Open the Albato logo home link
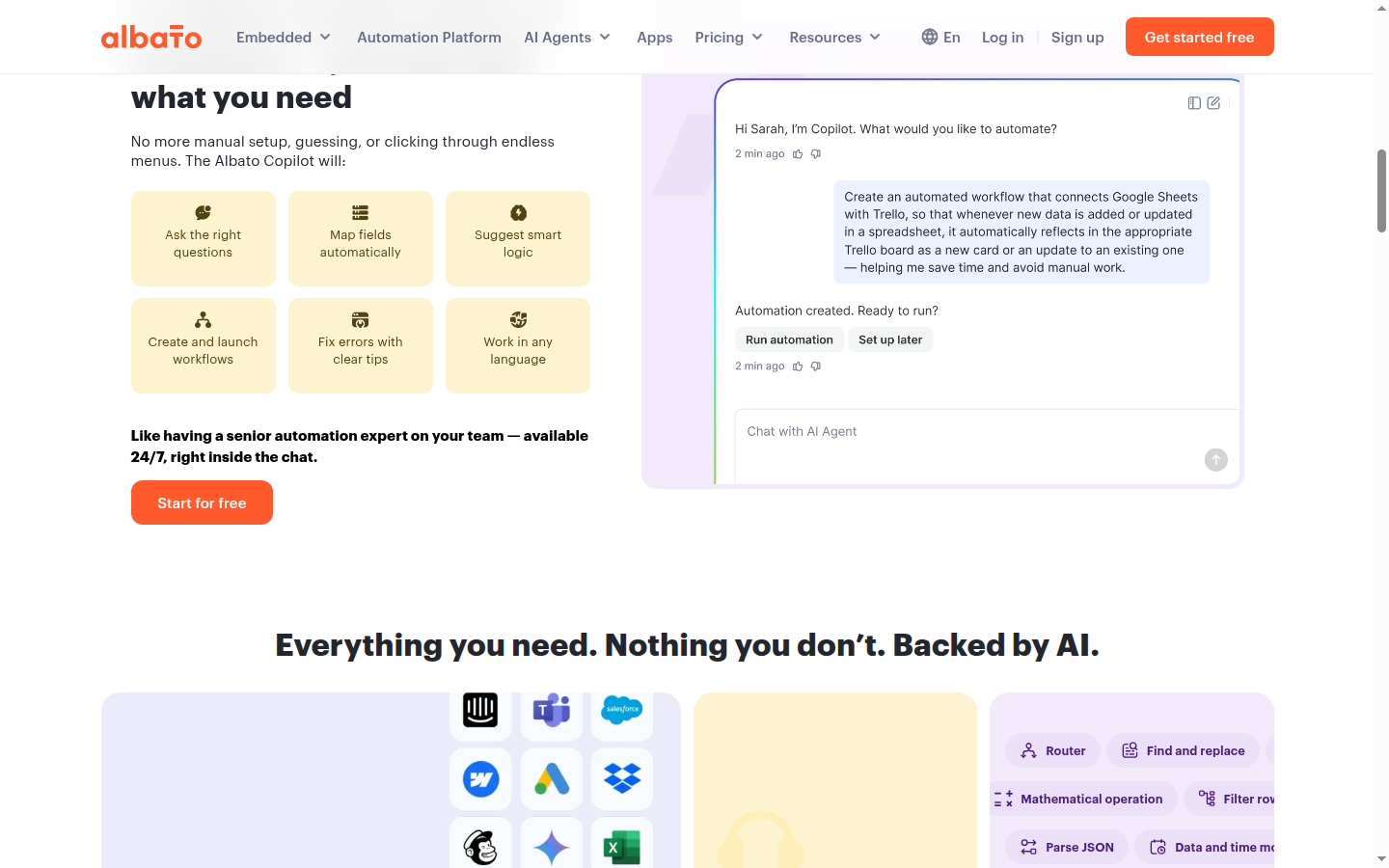1389x868 pixels. (x=151, y=38)
